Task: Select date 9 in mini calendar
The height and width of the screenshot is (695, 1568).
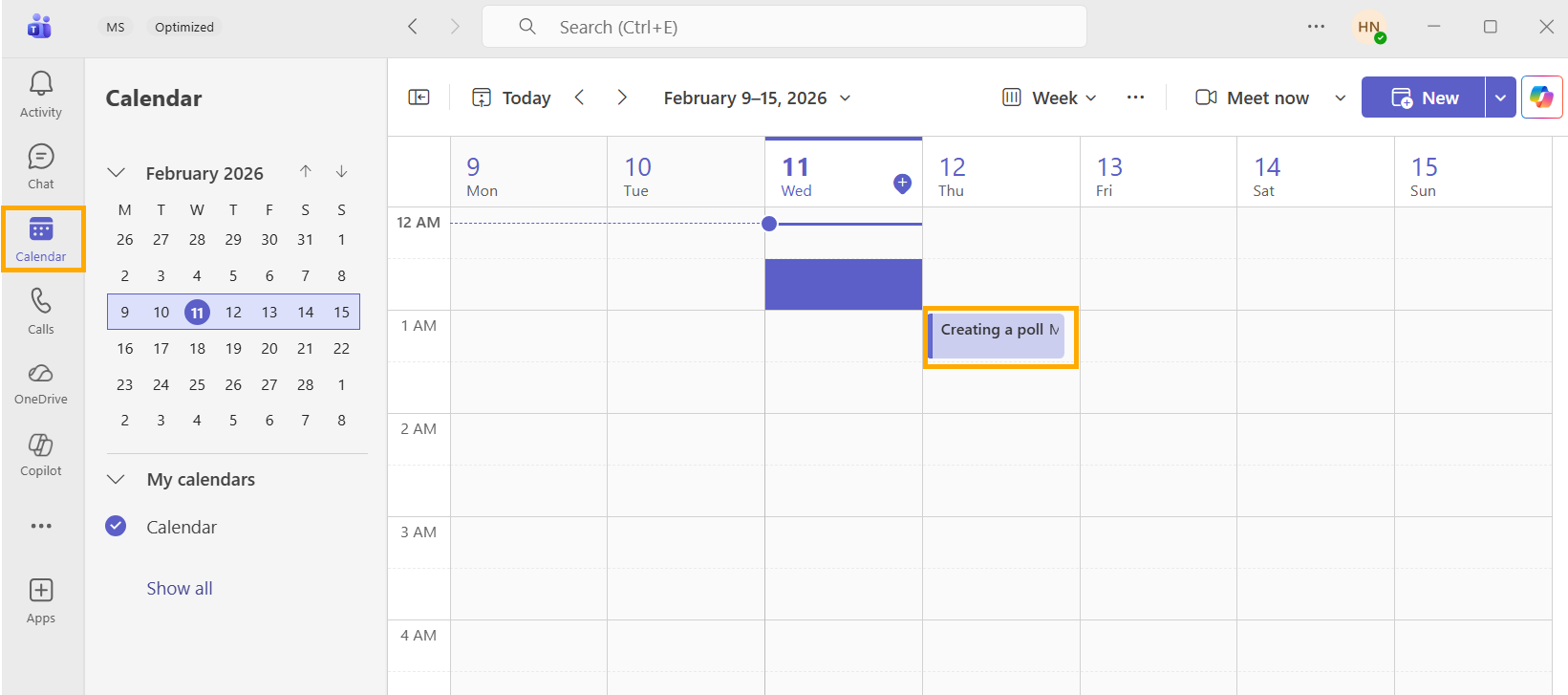Action: click(125, 312)
